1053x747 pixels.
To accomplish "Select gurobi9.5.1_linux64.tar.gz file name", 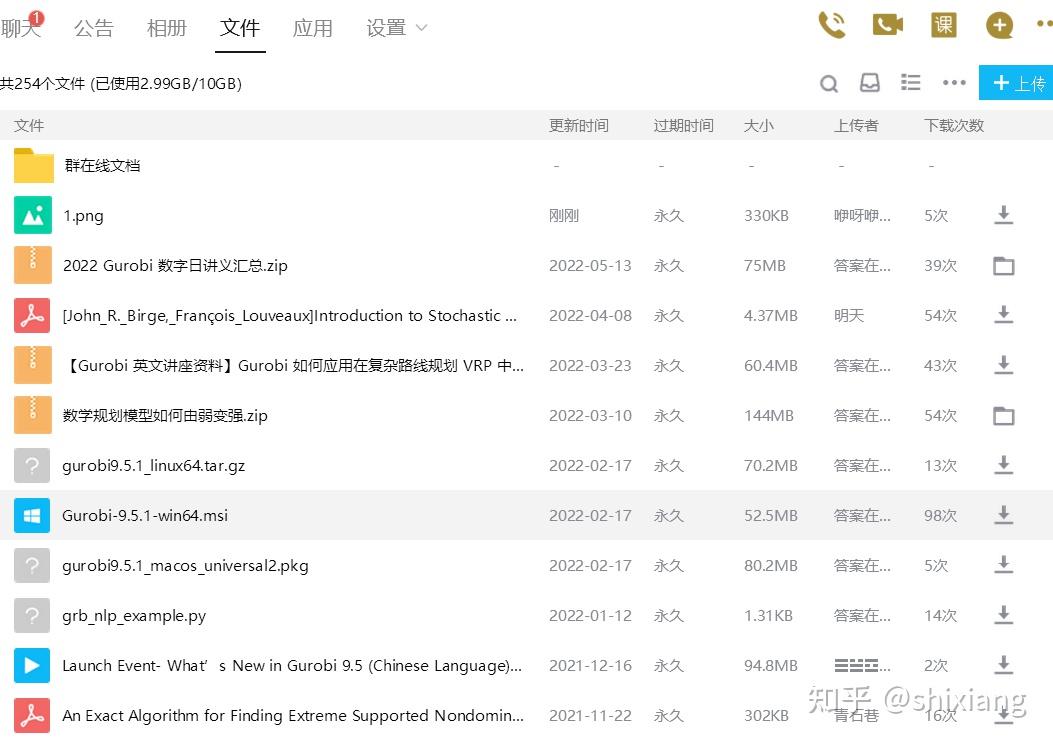I will 154,466.
